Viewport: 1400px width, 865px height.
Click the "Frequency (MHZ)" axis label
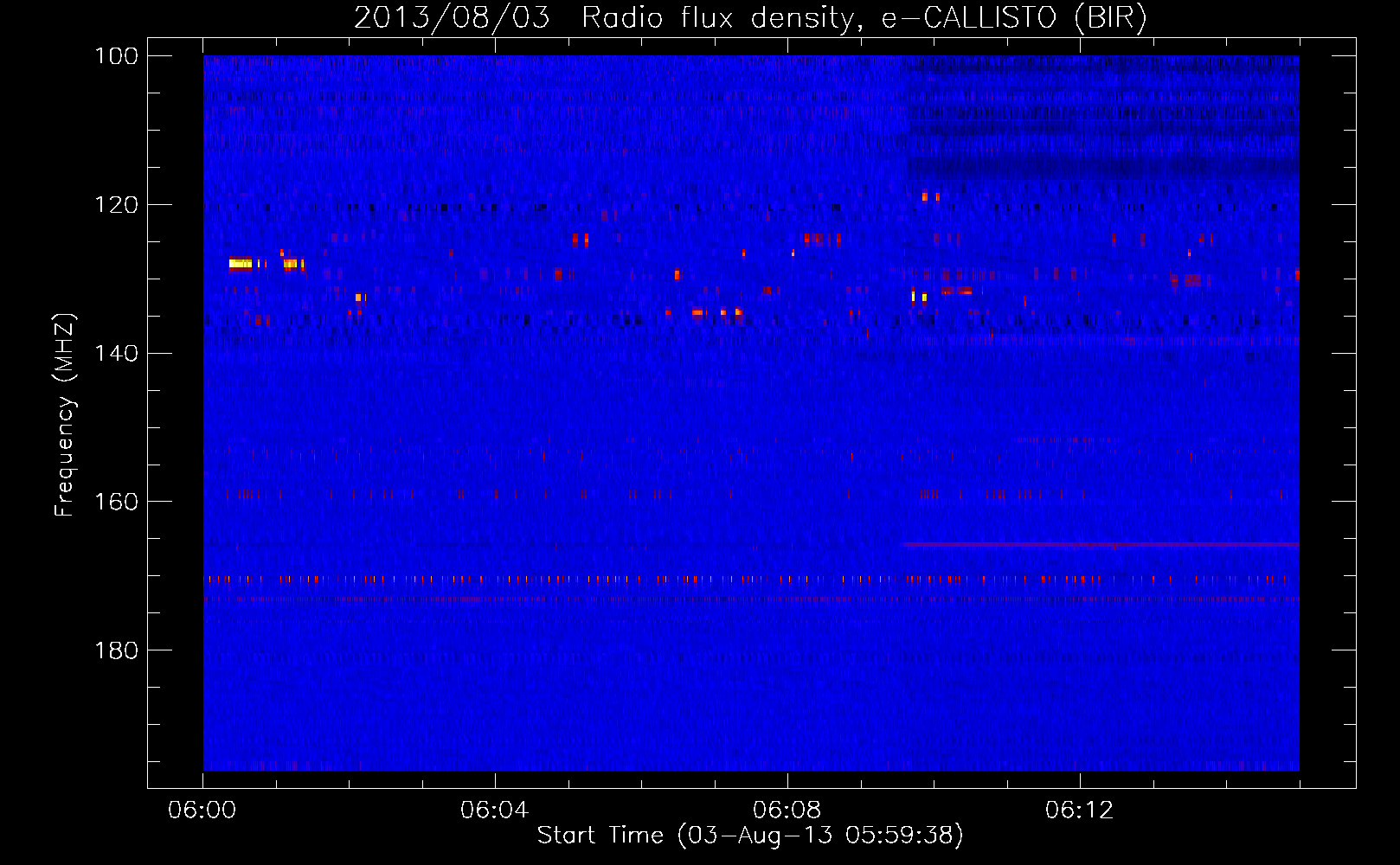point(65,415)
